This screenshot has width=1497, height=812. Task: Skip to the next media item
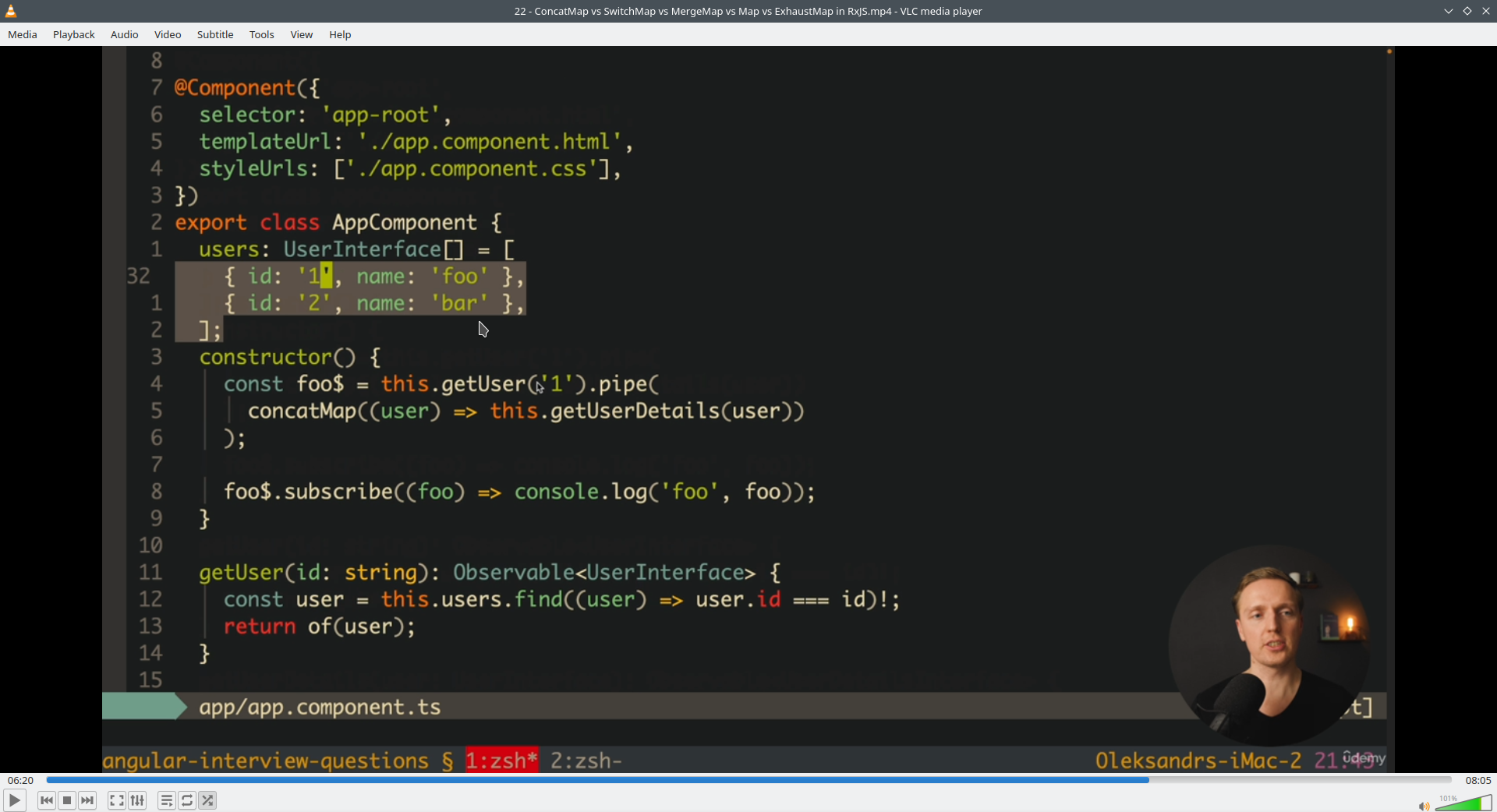(x=87, y=800)
